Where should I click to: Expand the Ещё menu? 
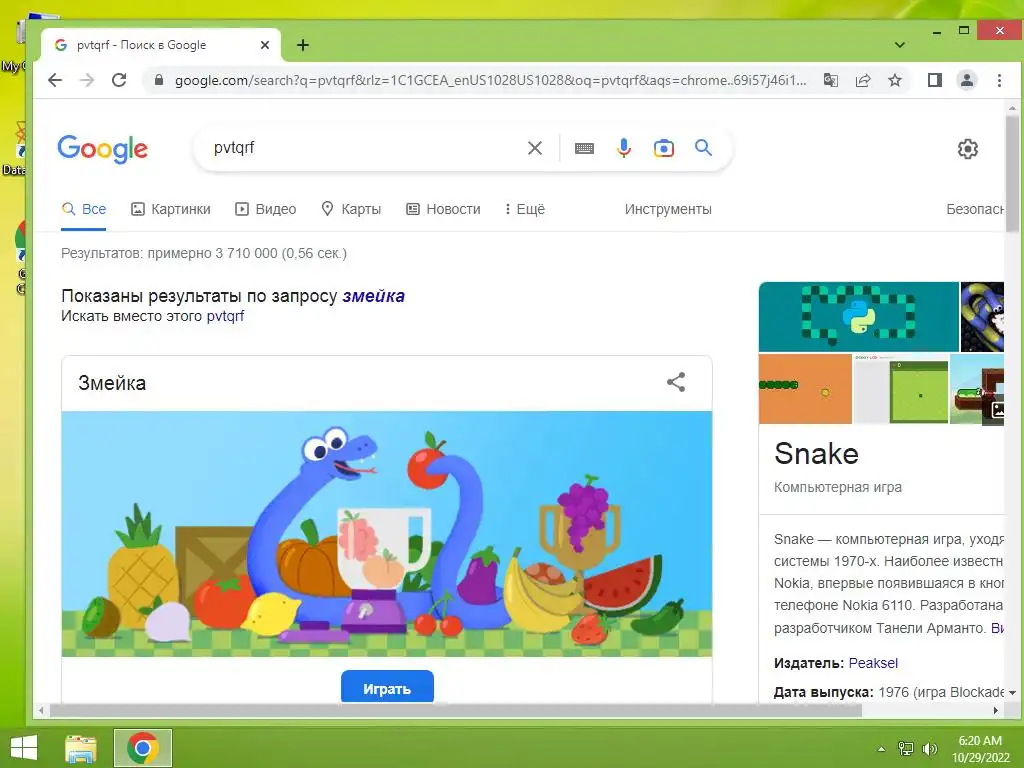click(x=524, y=210)
